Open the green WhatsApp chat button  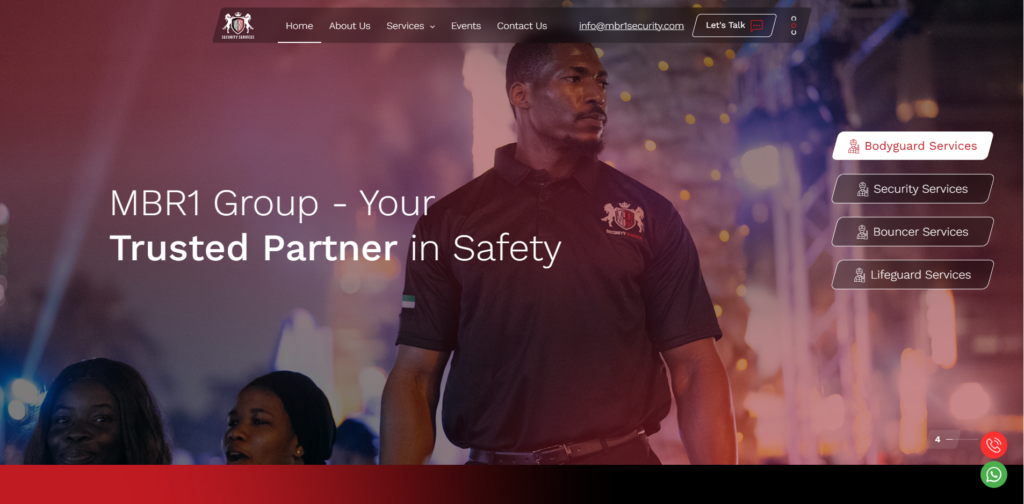(x=993, y=475)
